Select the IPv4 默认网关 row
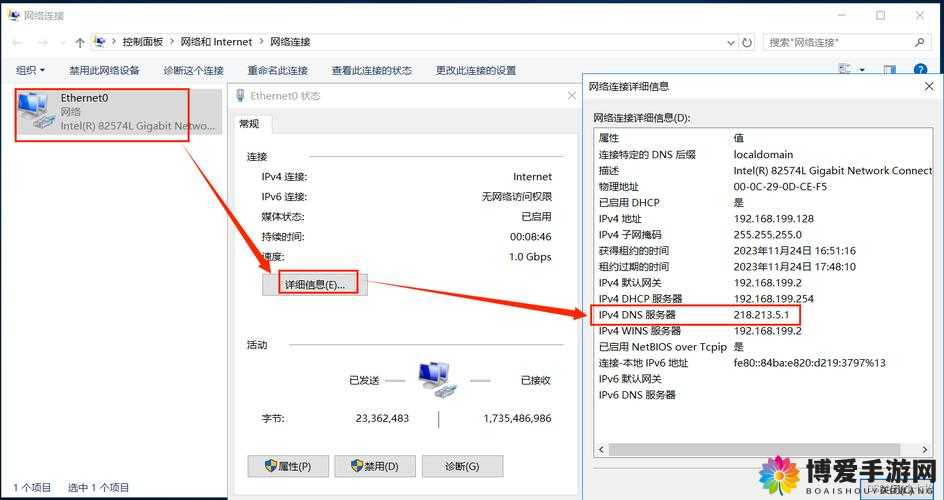 click(x=765, y=282)
